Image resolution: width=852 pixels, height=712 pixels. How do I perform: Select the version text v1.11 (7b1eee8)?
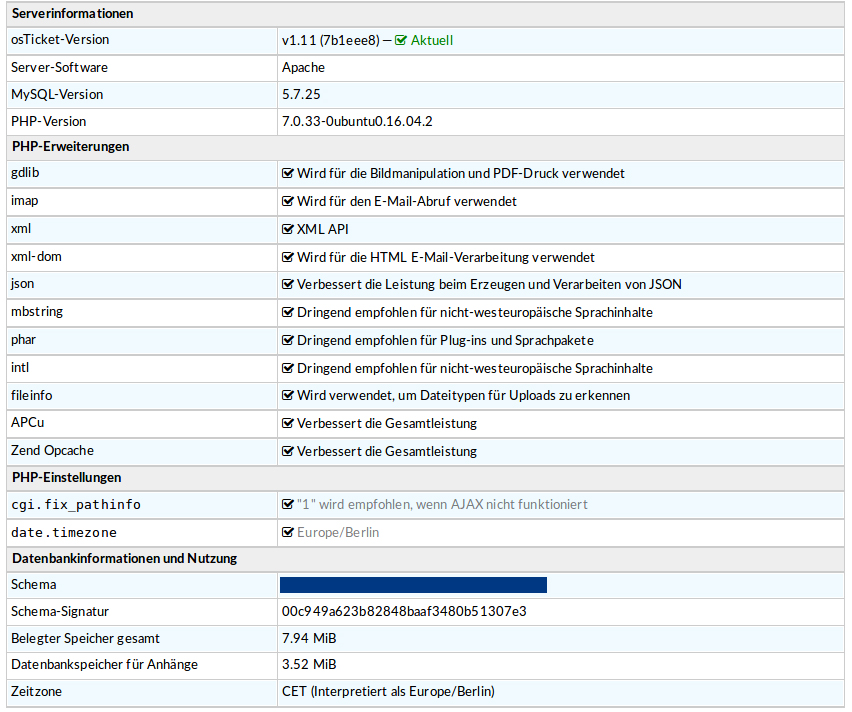(330, 40)
